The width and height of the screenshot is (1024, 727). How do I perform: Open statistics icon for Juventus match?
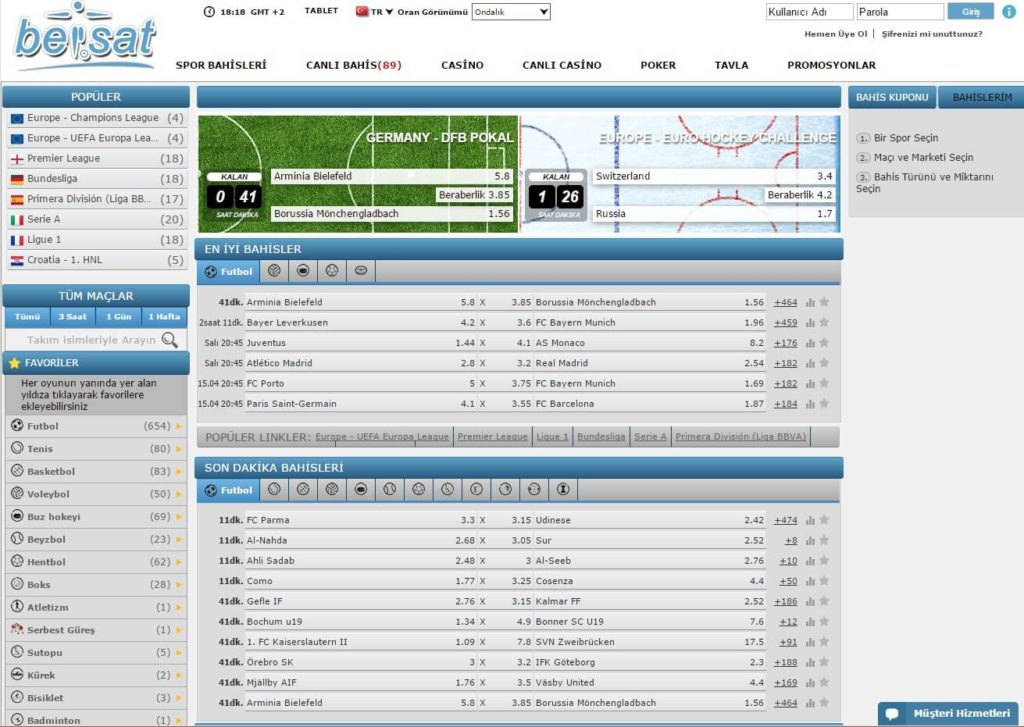tap(810, 343)
